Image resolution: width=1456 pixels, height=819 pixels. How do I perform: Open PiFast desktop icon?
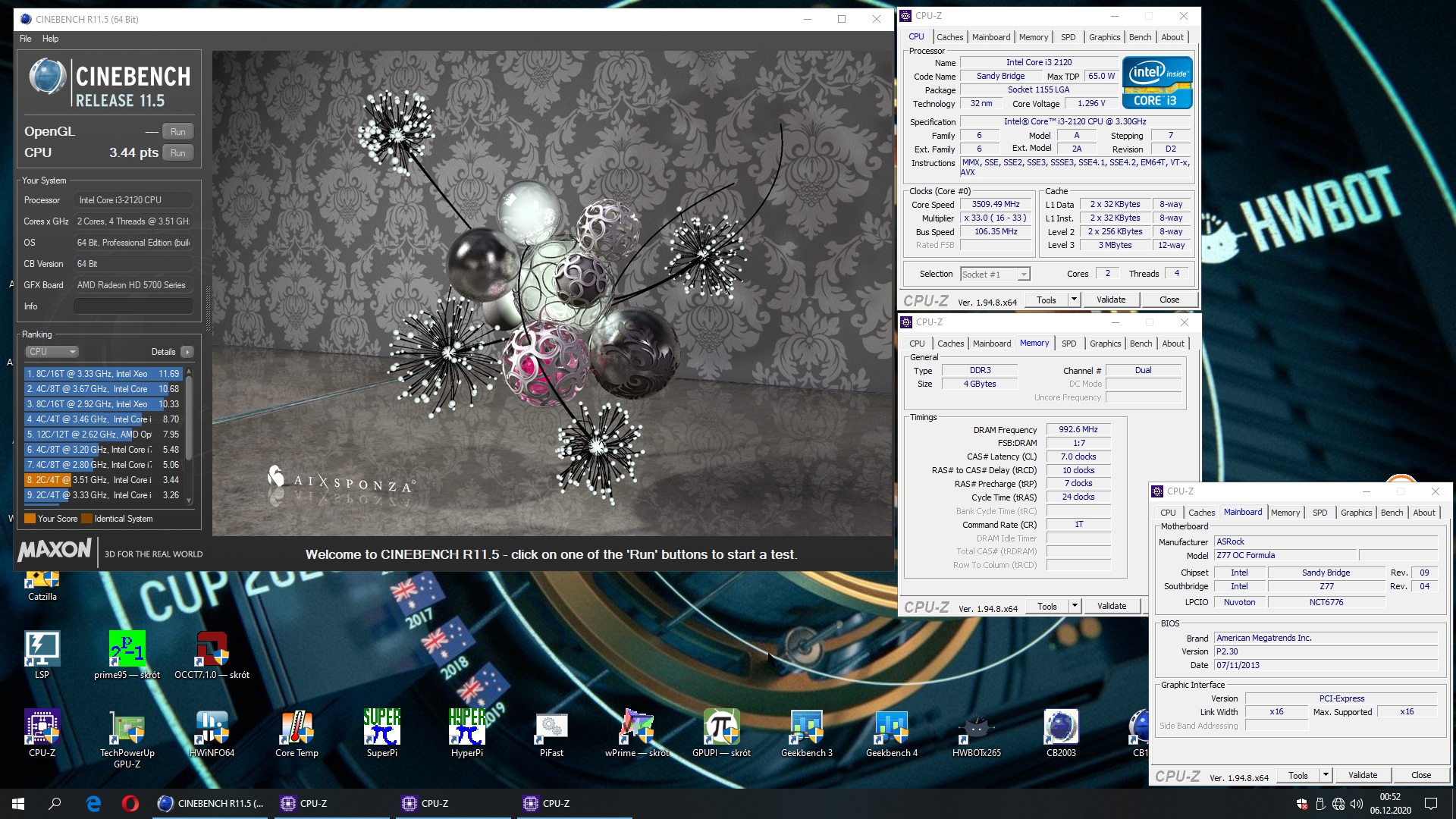click(x=551, y=733)
